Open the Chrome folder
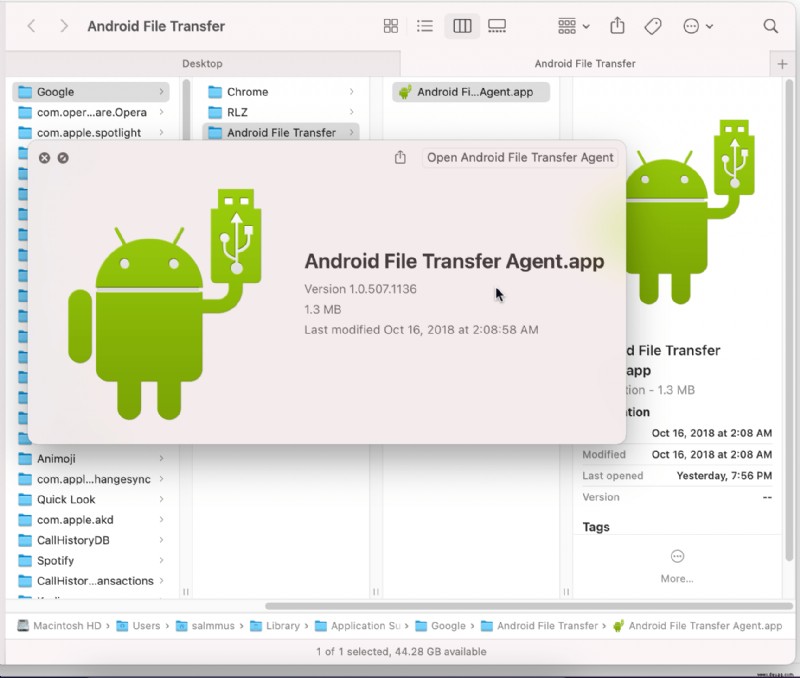 281,92
